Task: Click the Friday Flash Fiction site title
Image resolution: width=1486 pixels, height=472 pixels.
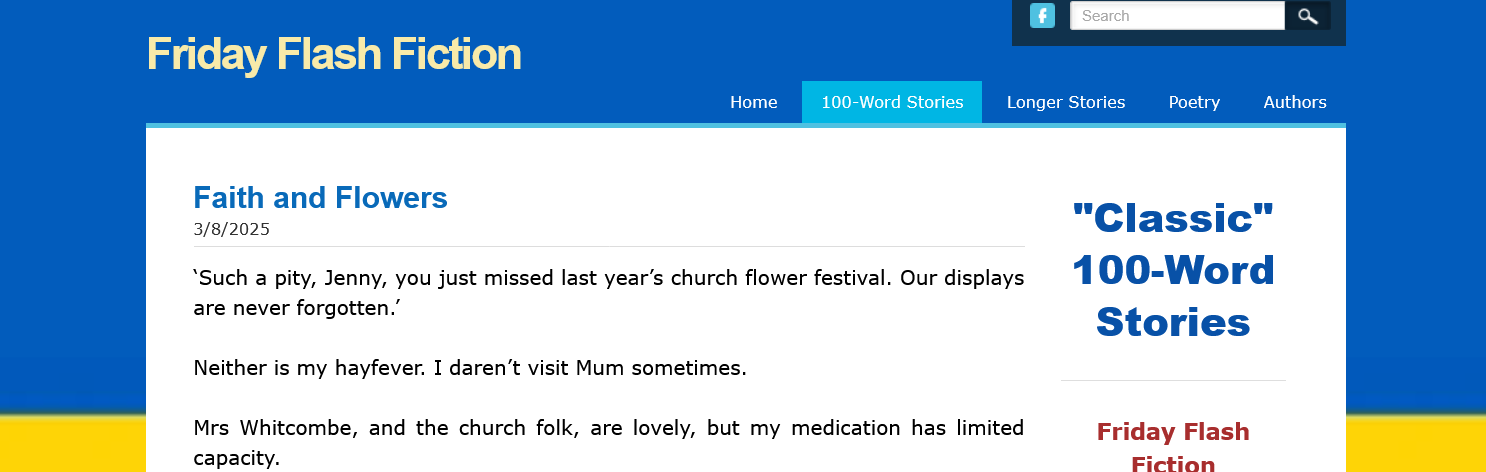Action: (x=334, y=54)
